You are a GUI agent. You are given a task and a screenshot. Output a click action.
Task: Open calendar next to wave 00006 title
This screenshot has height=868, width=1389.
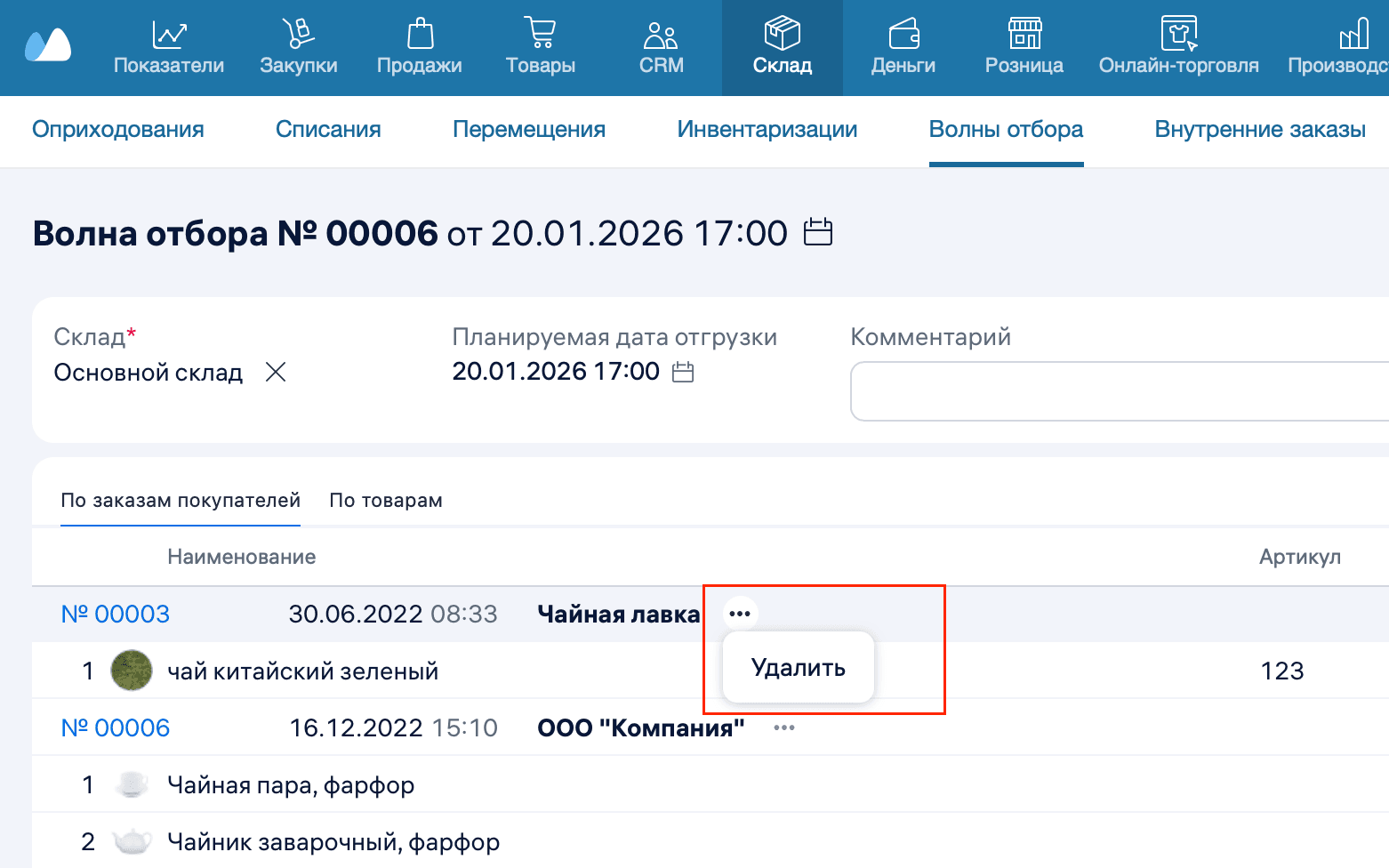coord(818,232)
